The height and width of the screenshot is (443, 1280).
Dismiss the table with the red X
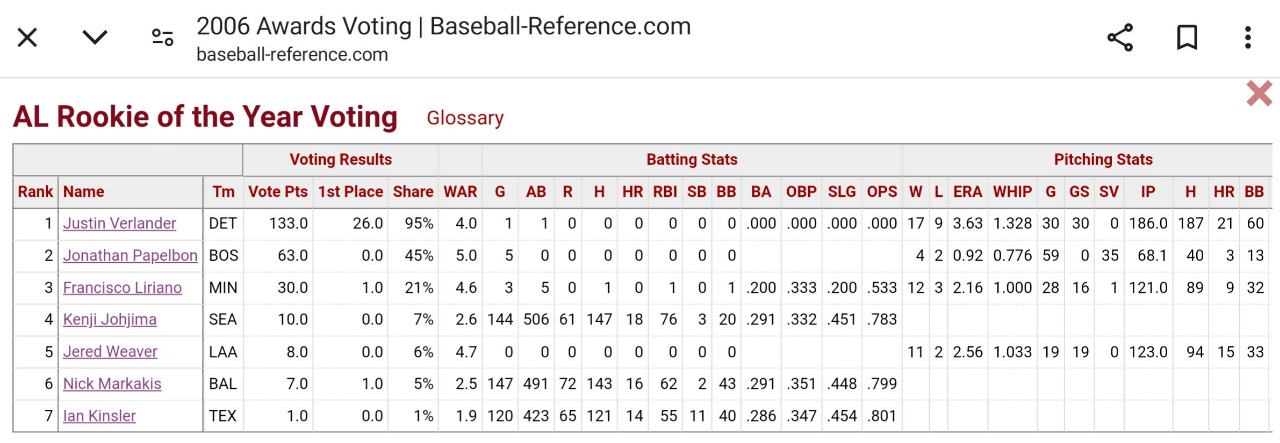1259,94
